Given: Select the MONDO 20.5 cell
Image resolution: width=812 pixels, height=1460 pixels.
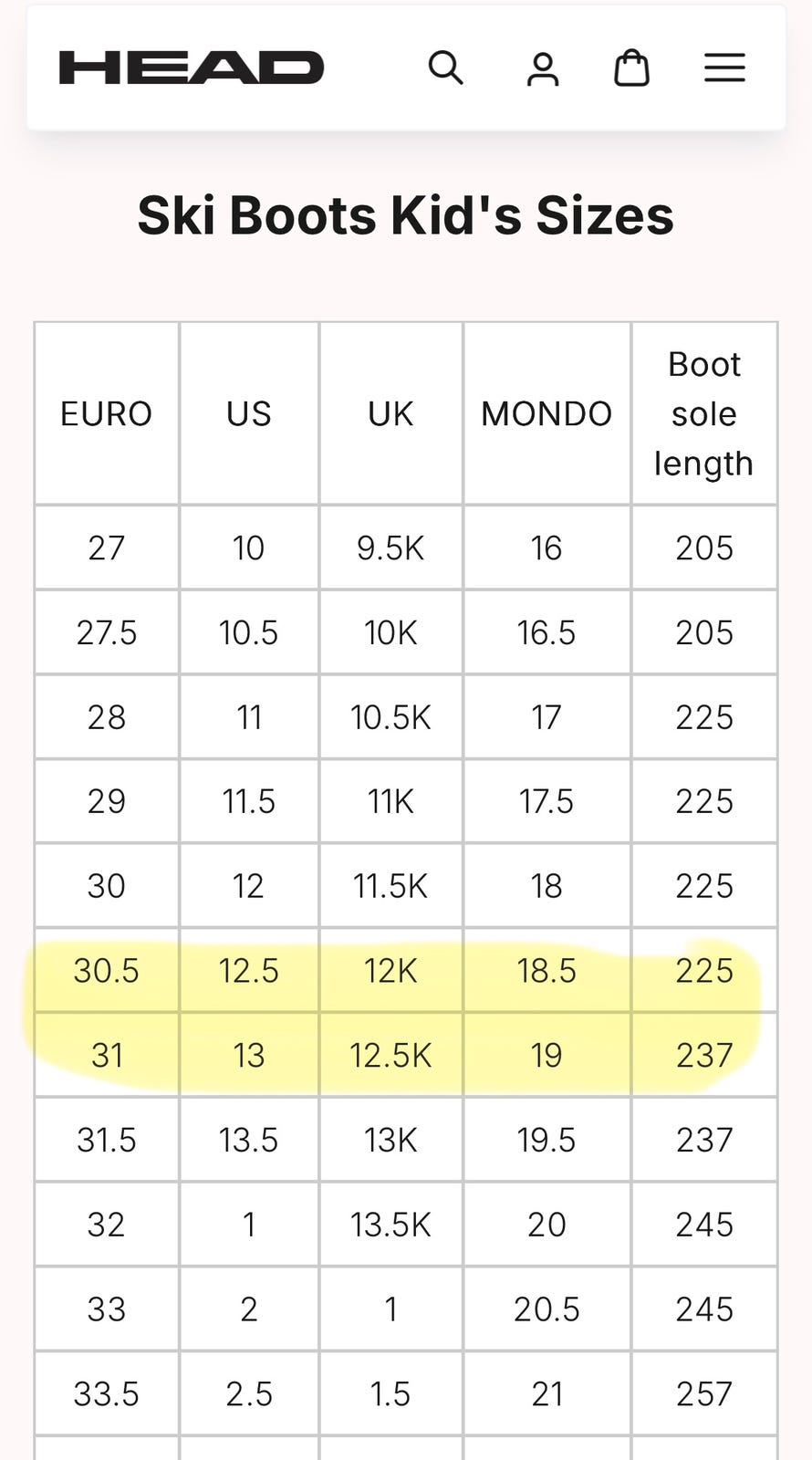Looking at the screenshot, I should [547, 1309].
